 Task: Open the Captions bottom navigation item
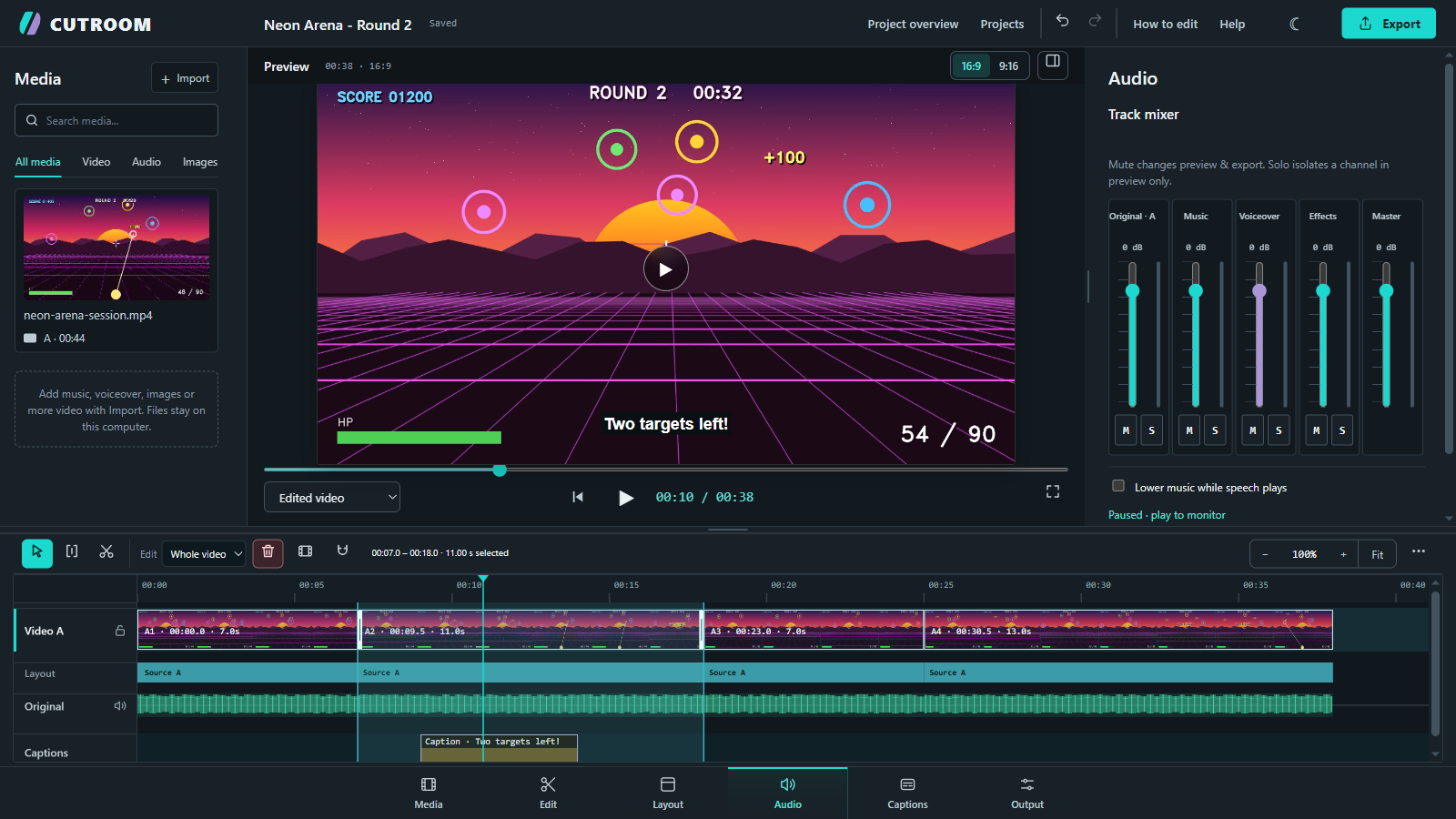pyautogui.click(x=907, y=793)
